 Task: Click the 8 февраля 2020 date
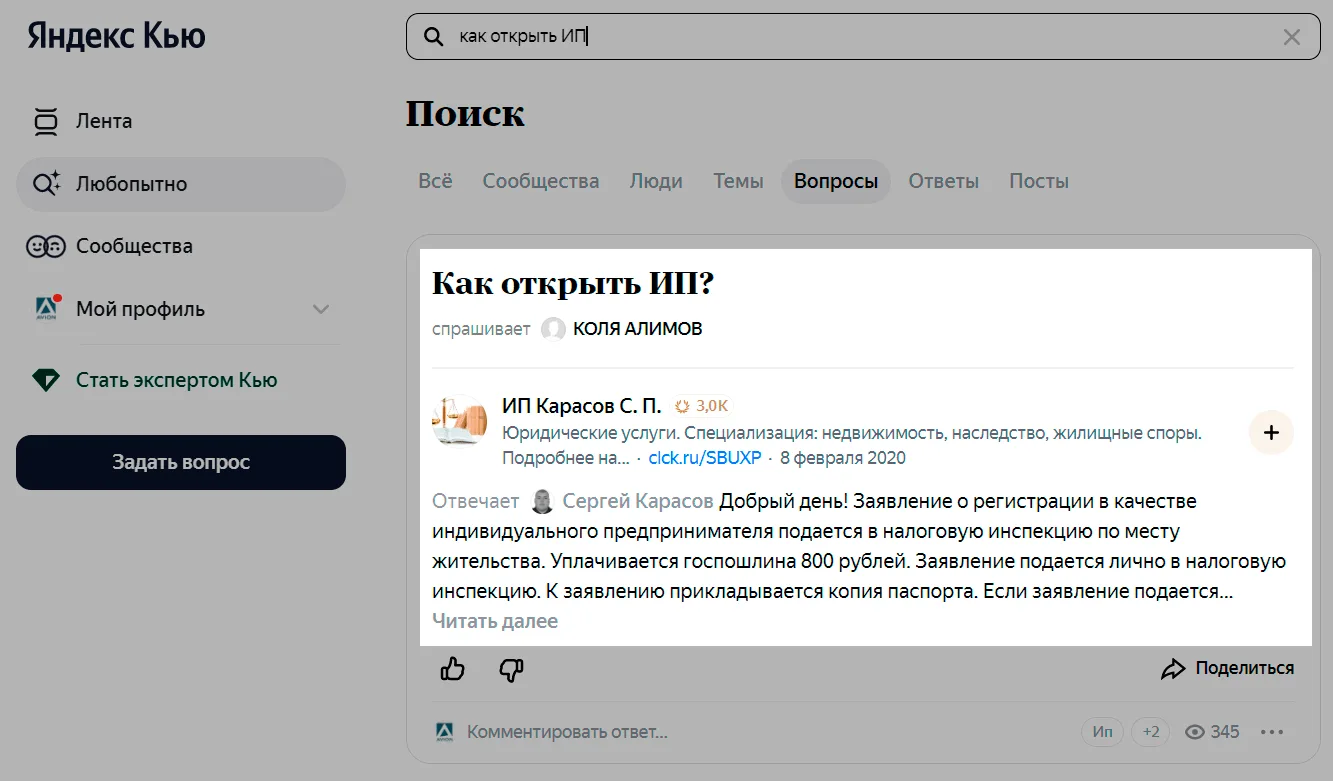[x=843, y=458]
